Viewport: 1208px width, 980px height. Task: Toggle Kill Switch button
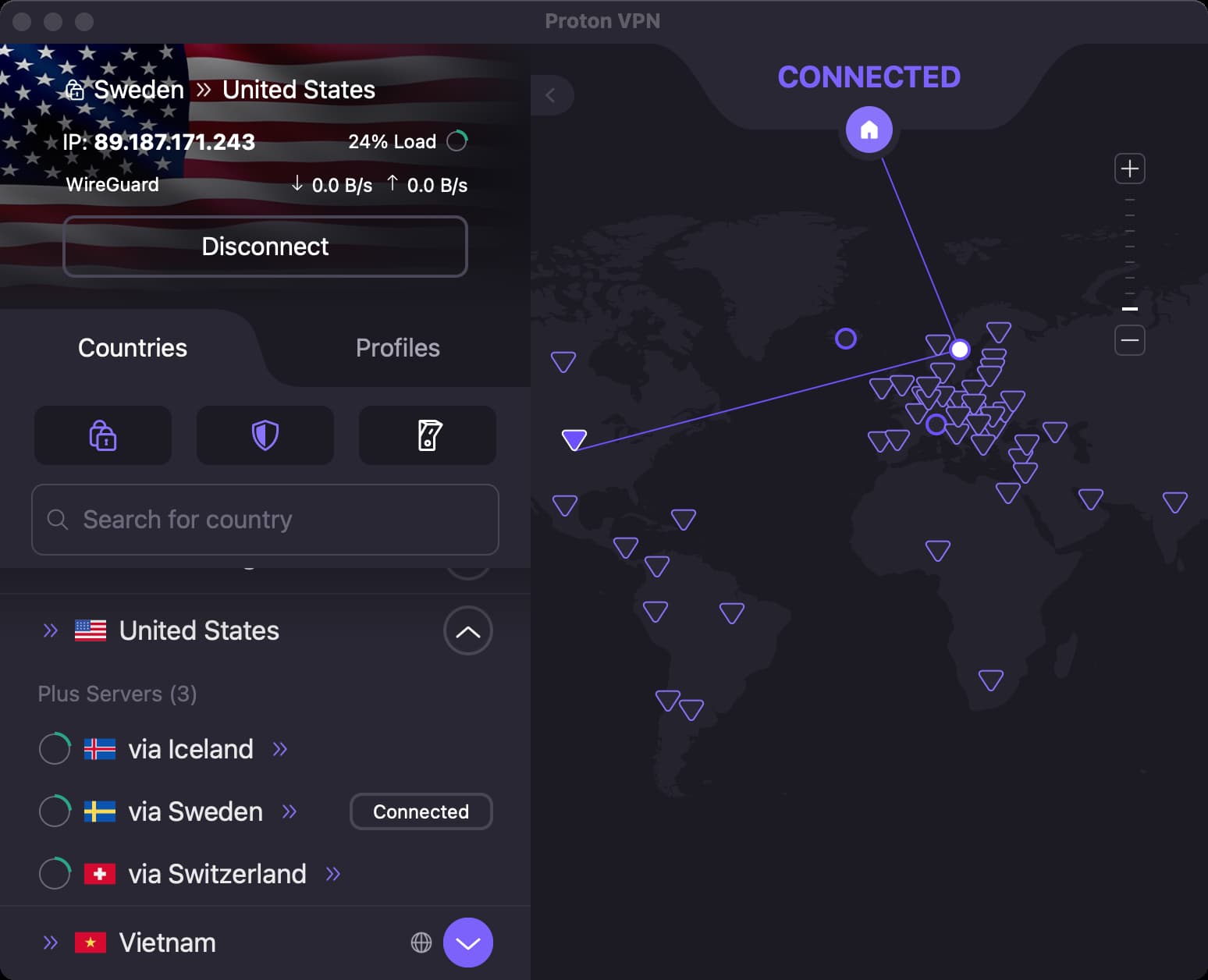(x=428, y=435)
